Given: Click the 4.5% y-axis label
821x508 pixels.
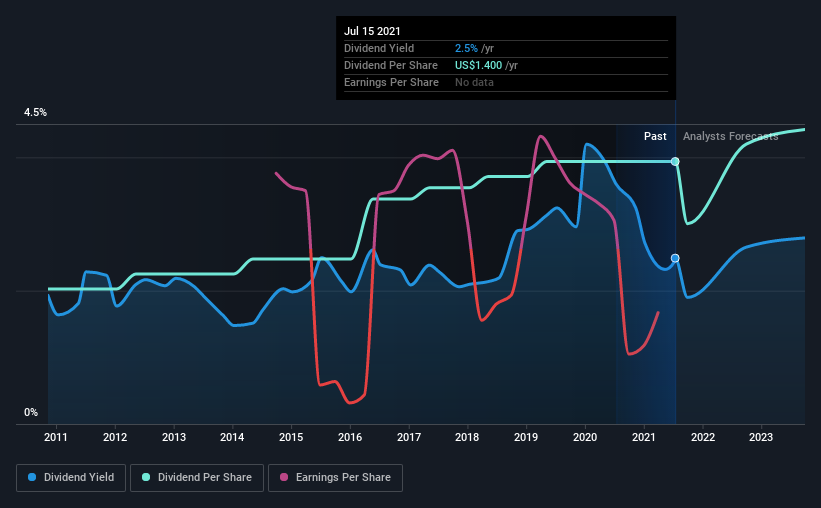Looking at the screenshot, I should [x=35, y=113].
